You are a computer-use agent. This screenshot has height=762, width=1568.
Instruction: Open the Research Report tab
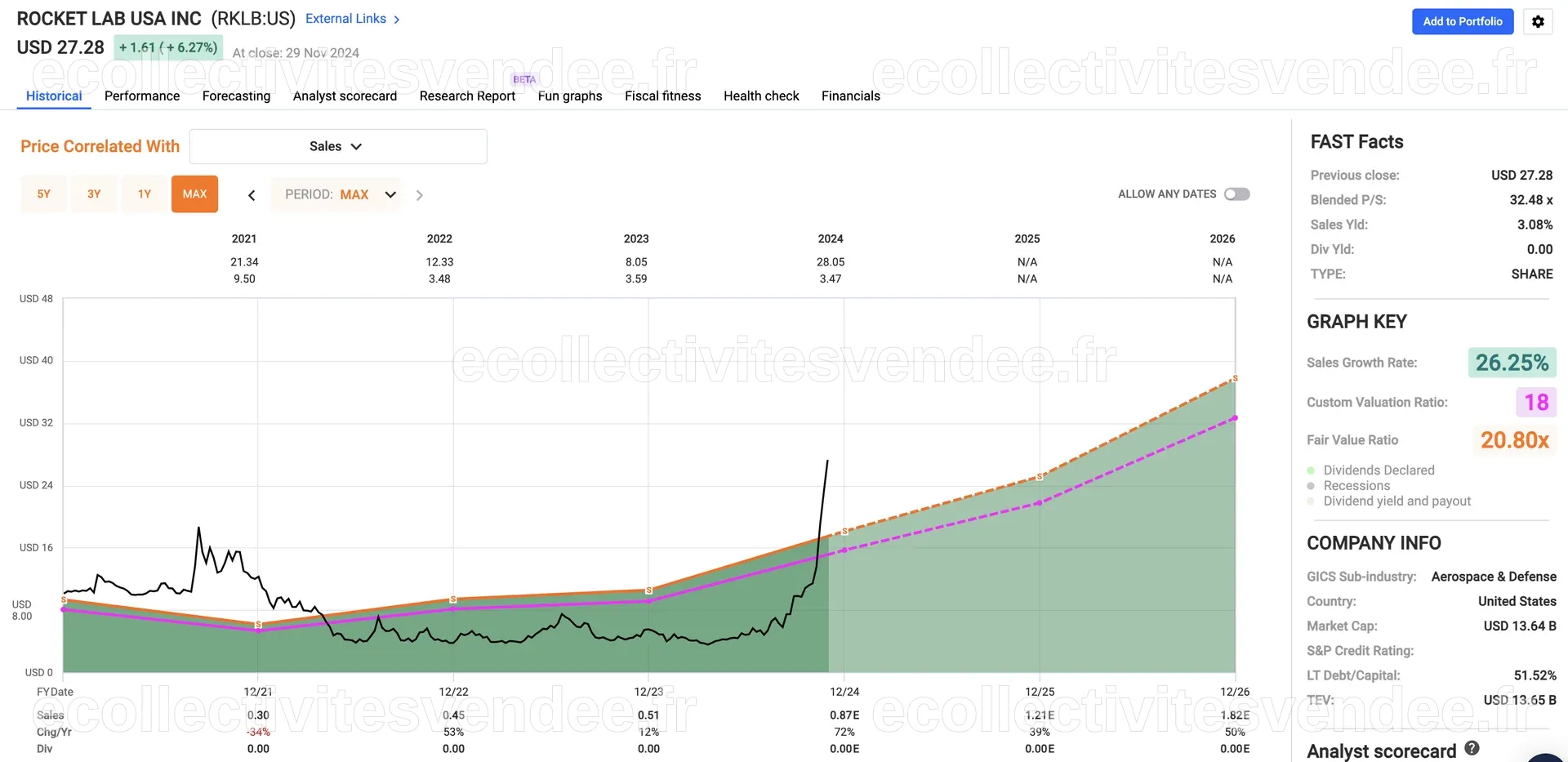(x=467, y=96)
